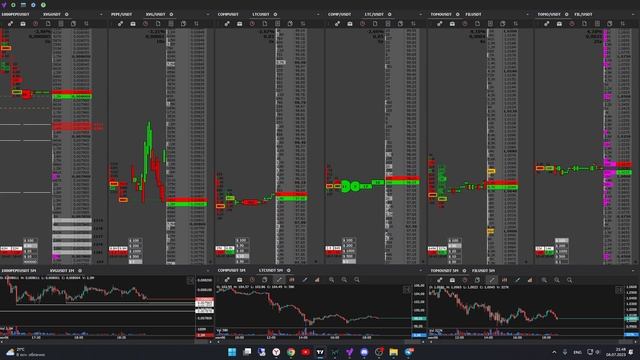Screen dimensions: 640x360
Task: Expand dropdown arrow of 1000PEPEUSDT panel header
Action: 101,14
